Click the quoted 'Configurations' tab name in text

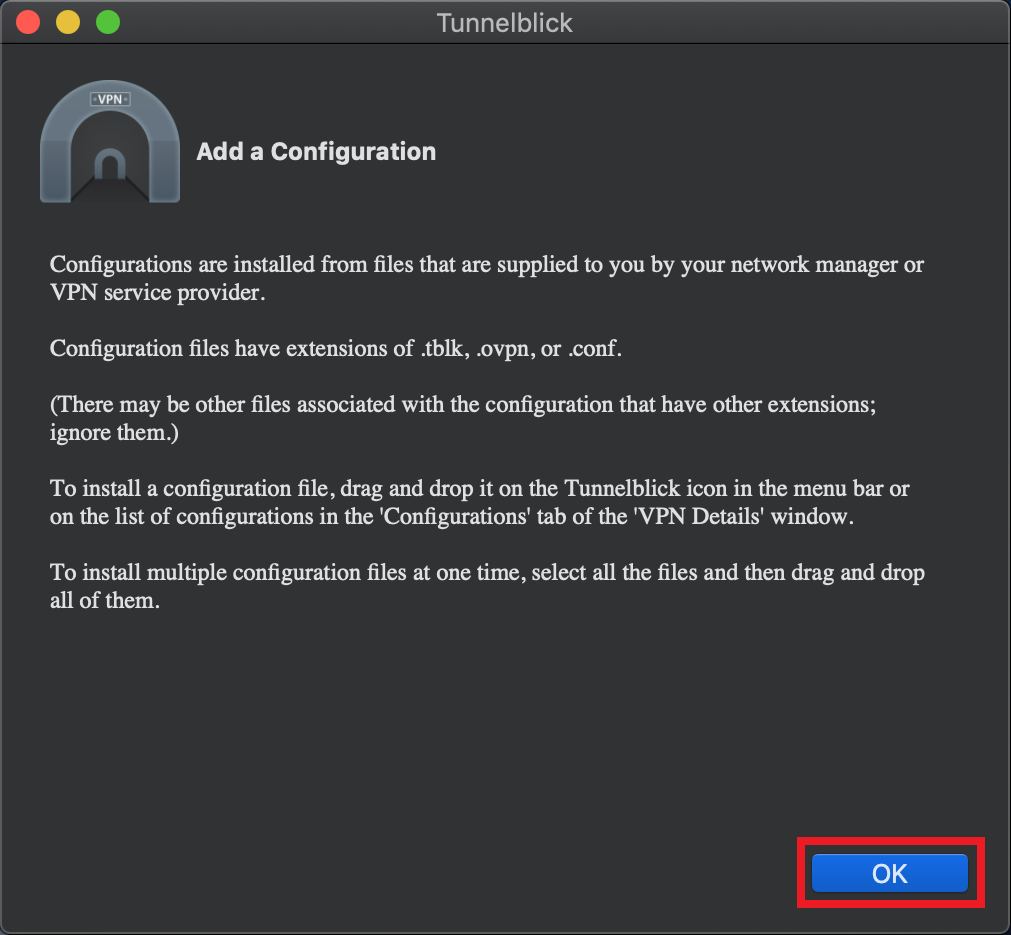click(x=456, y=517)
